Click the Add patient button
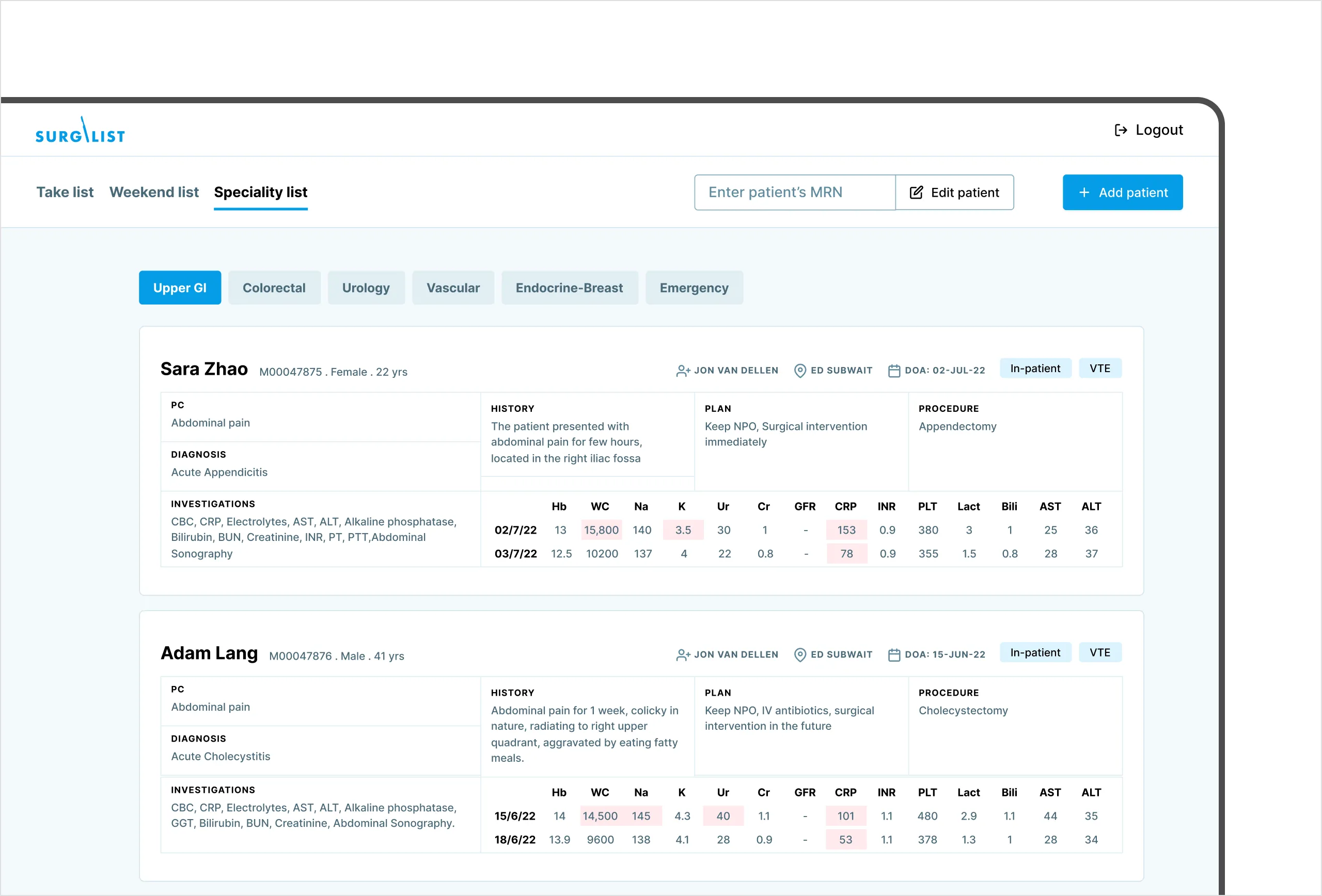The width and height of the screenshot is (1322, 896). pos(1122,193)
